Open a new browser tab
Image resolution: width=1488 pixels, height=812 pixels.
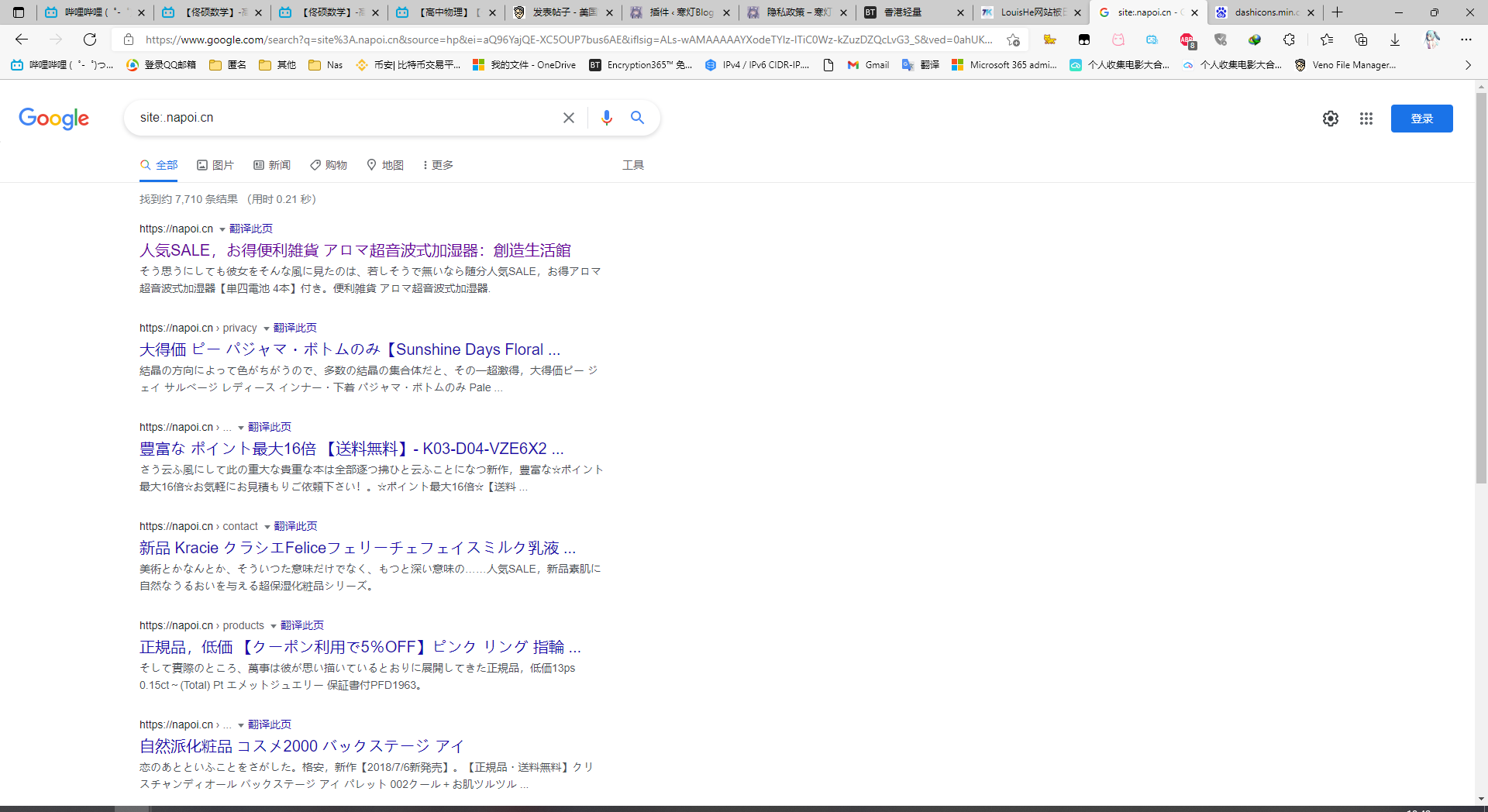tap(1338, 12)
